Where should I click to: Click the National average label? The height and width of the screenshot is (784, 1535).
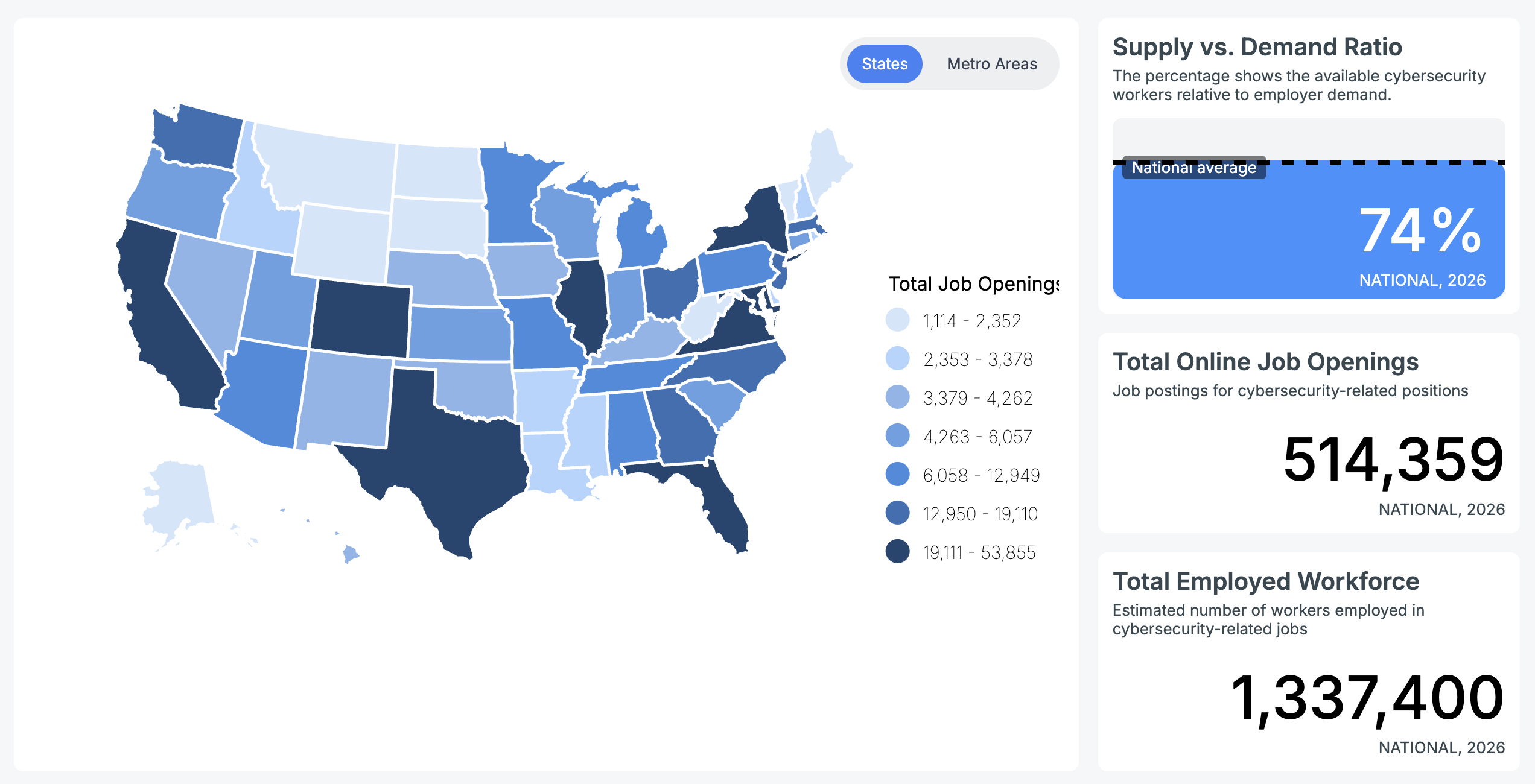tap(1193, 168)
